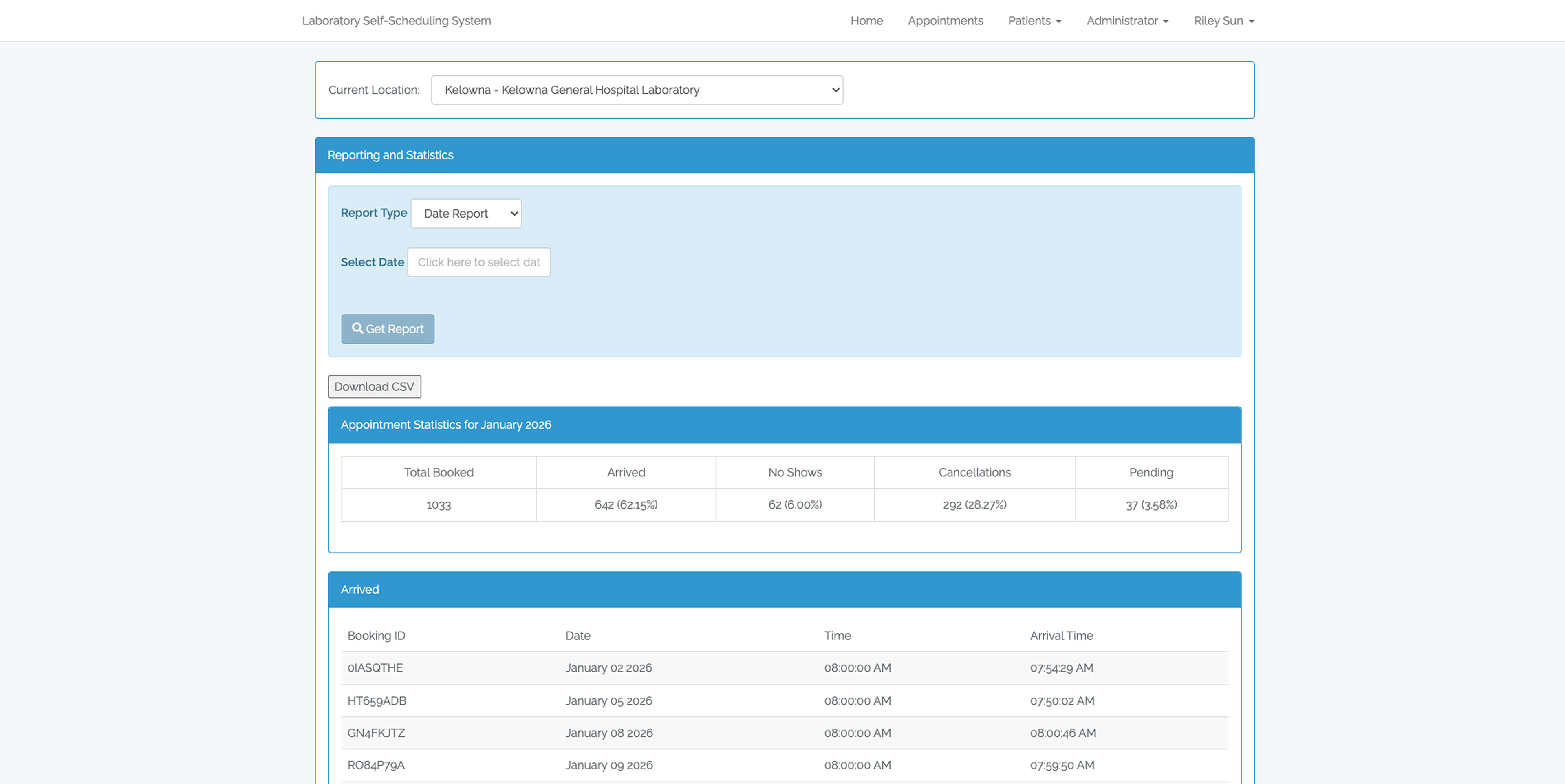Click the Pending column header

coord(1151,472)
